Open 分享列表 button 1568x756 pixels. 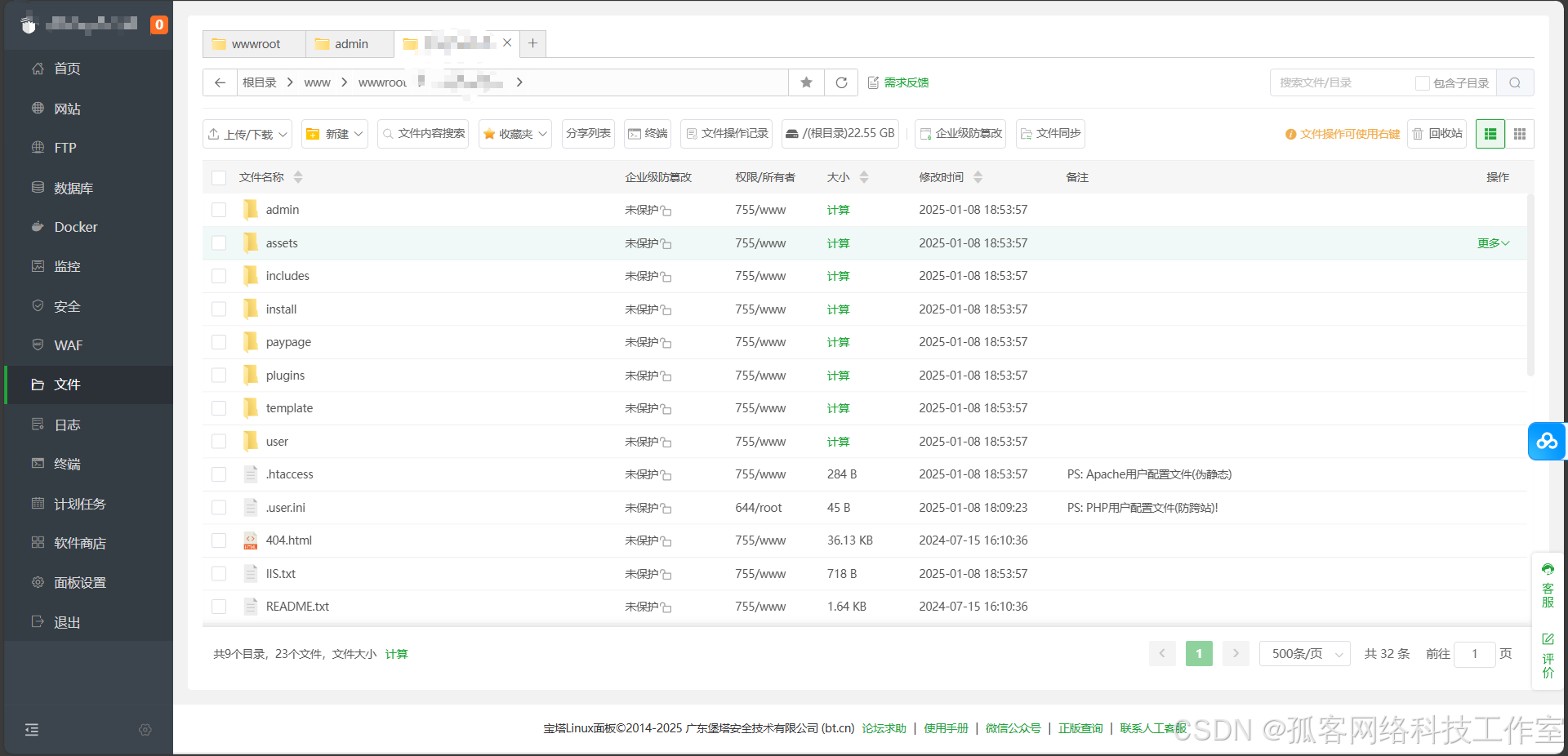[588, 134]
